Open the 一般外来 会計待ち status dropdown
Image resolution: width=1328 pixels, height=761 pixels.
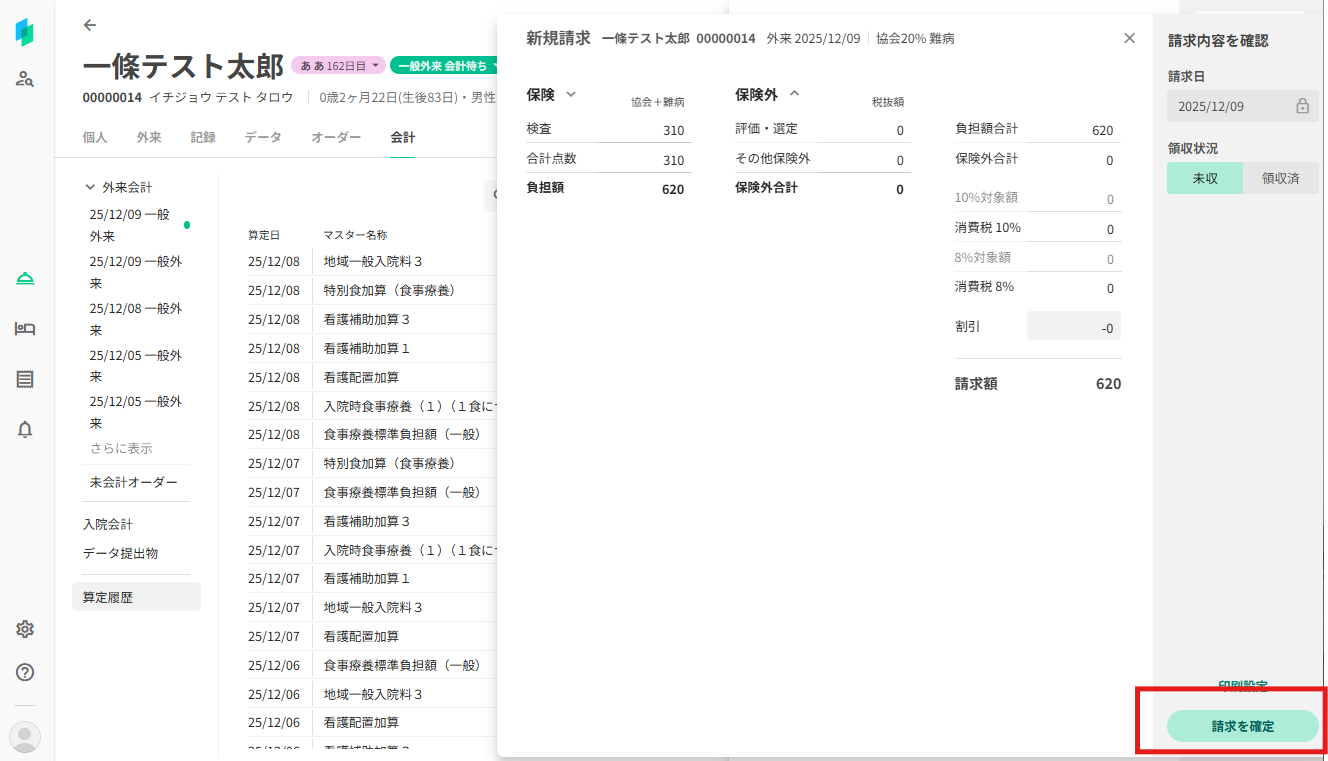446,66
